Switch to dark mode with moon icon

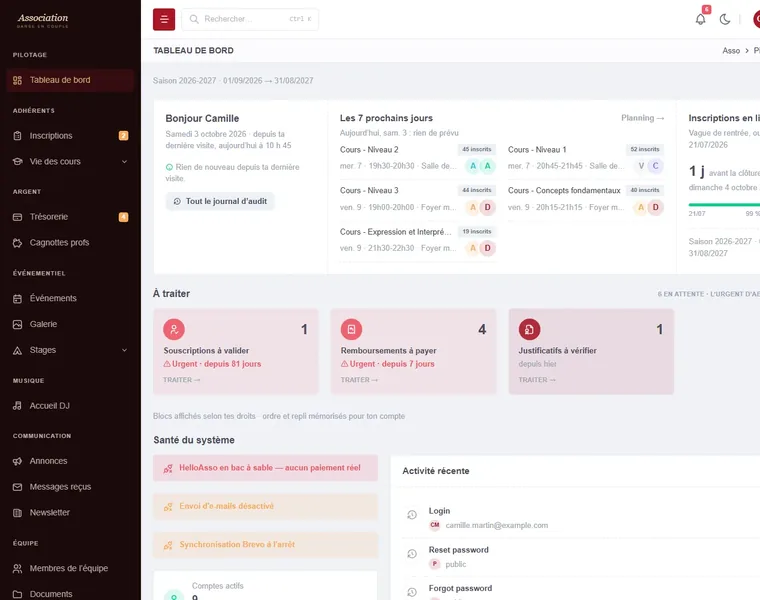(x=725, y=19)
